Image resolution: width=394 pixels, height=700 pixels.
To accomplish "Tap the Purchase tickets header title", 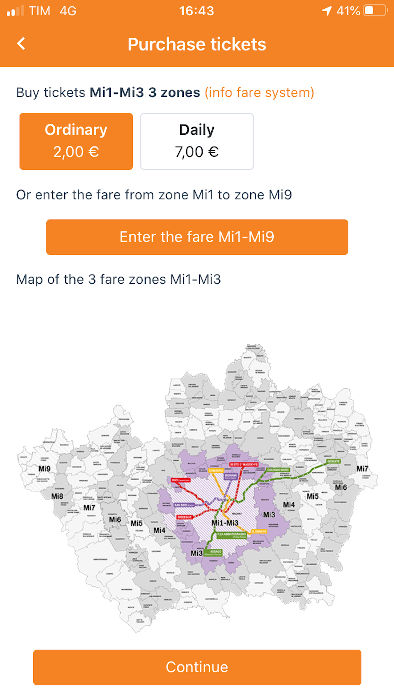I will (197, 44).
